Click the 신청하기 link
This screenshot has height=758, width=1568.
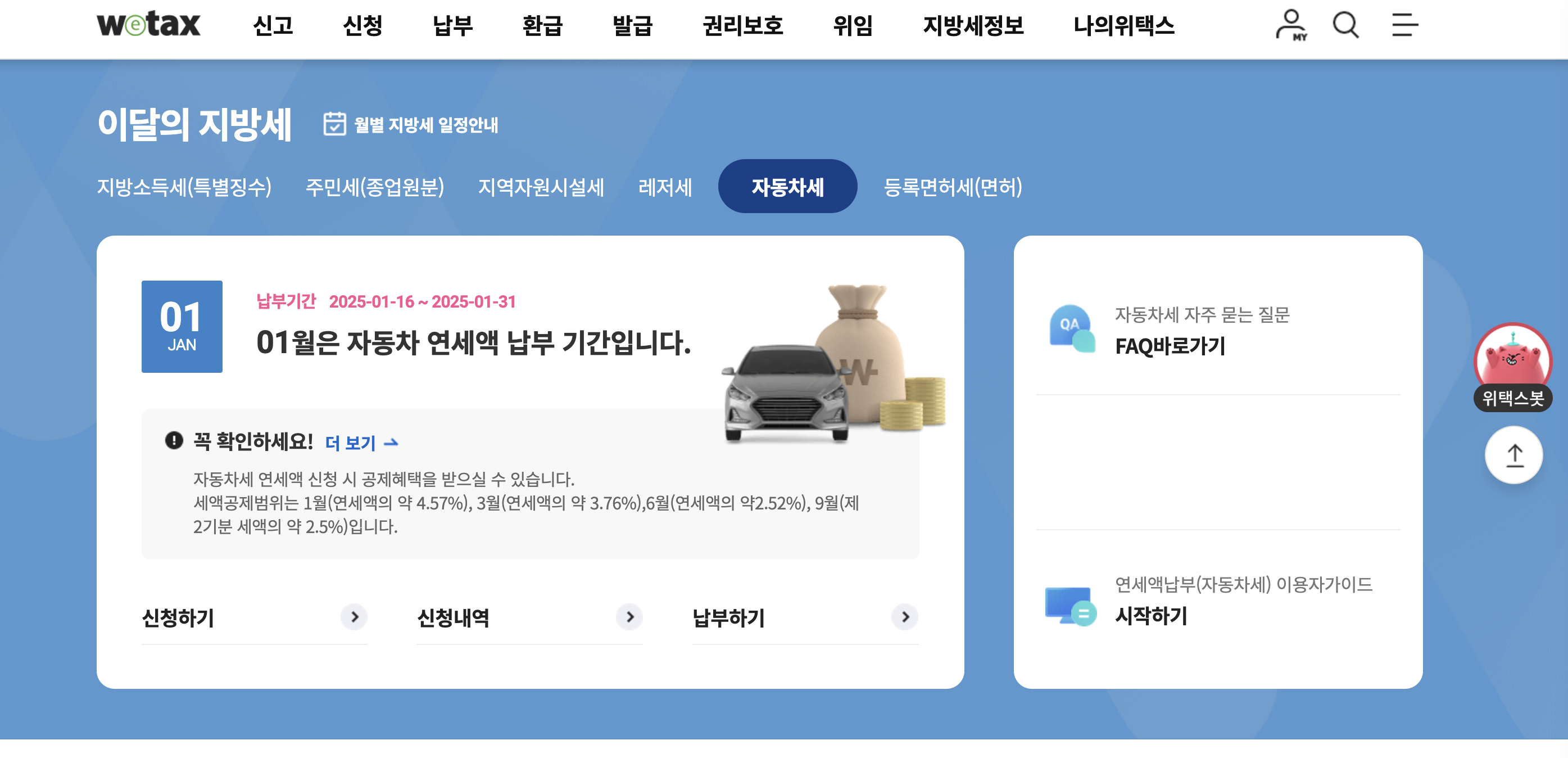pyautogui.click(x=178, y=618)
